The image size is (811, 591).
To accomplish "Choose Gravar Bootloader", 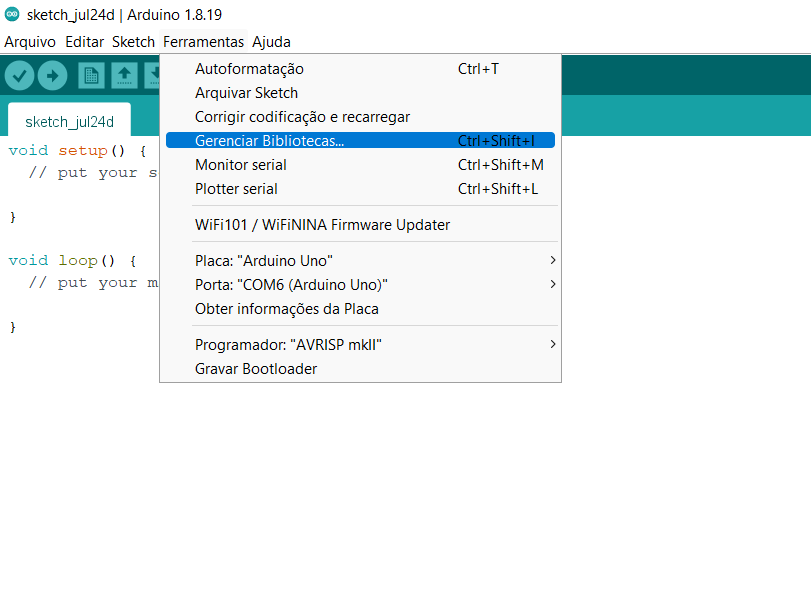I will click(x=361, y=369).
